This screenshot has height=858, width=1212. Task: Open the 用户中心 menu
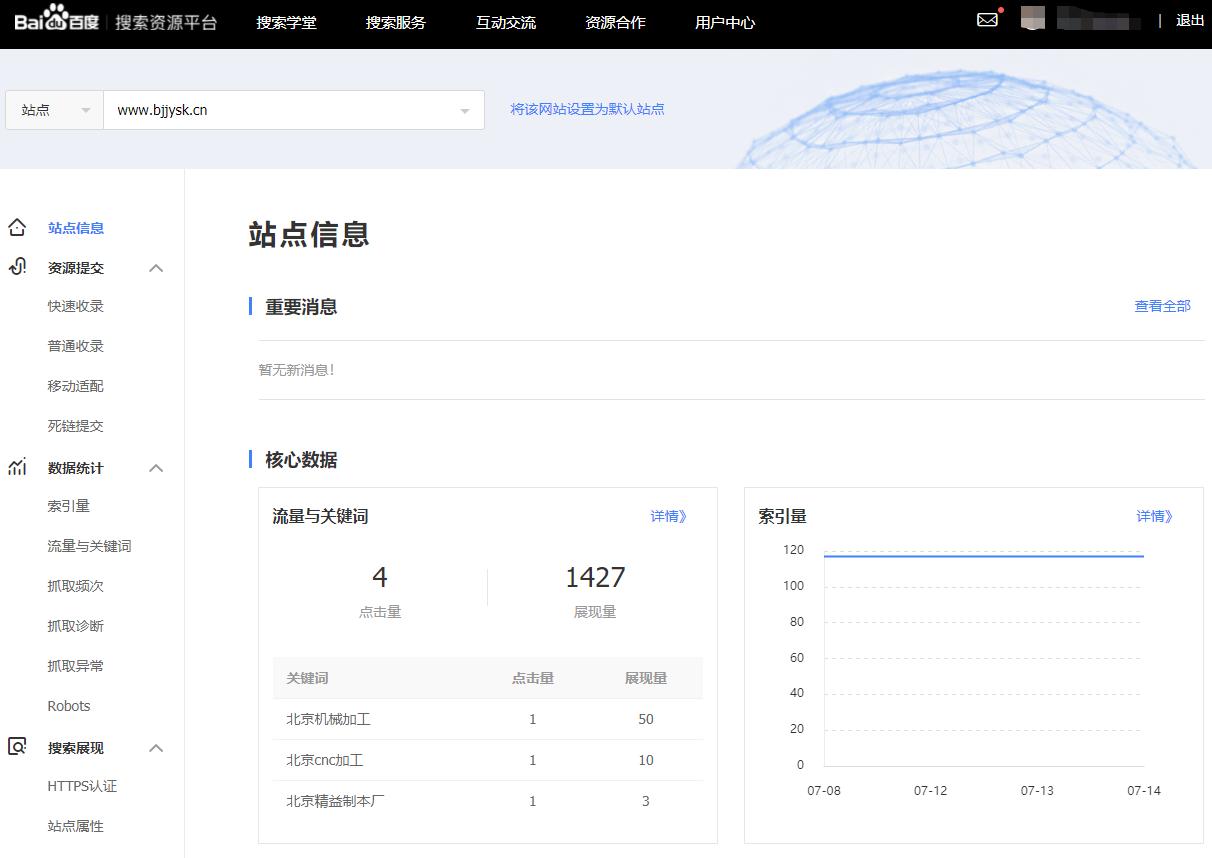724,22
